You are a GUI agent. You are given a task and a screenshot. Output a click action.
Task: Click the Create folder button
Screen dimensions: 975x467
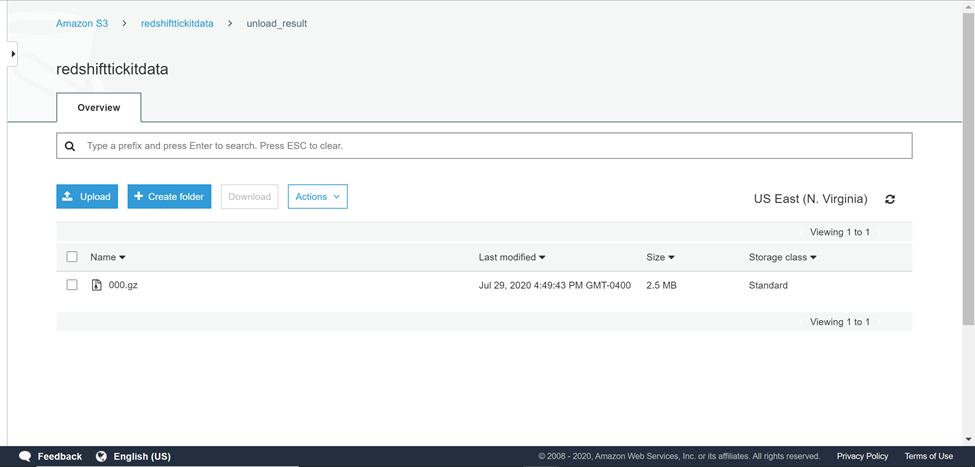pyautogui.click(x=169, y=197)
